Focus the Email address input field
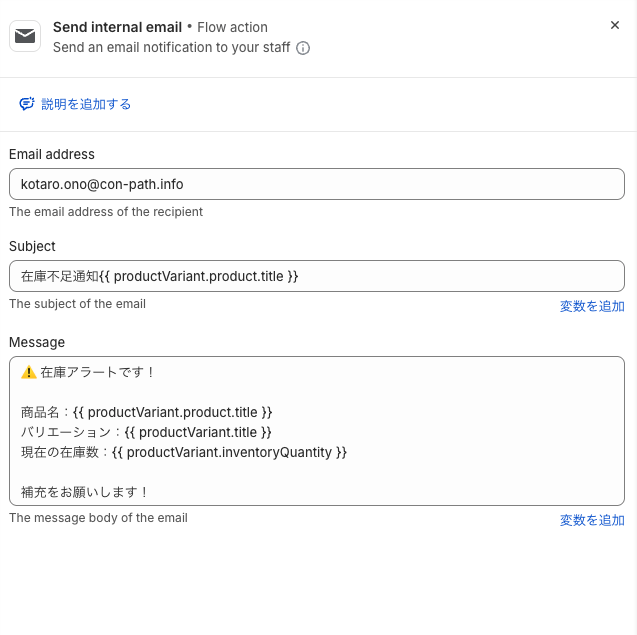 (316, 184)
